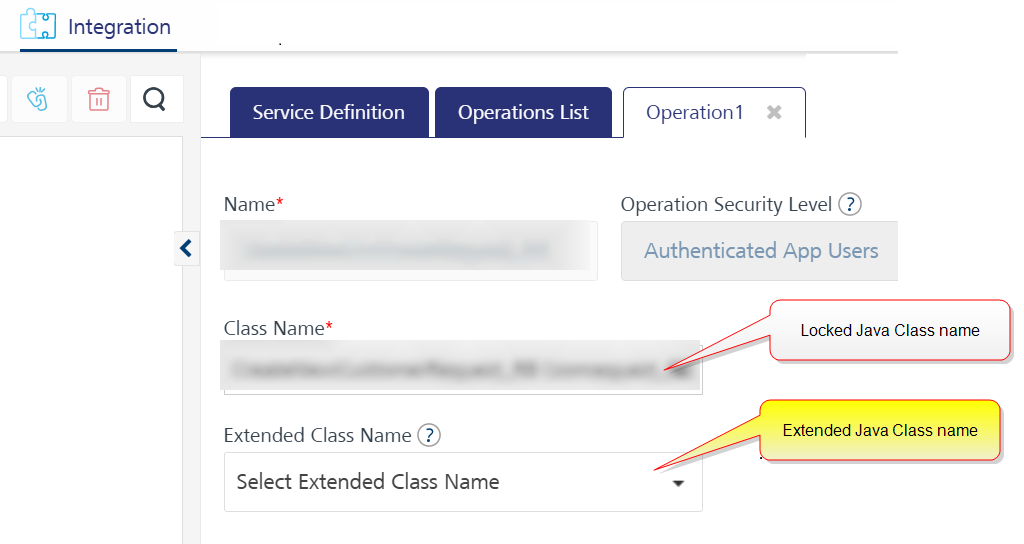Click the yellow Extended Java Class name callout
Viewport: 1024px width, 544px height.
(880, 430)
